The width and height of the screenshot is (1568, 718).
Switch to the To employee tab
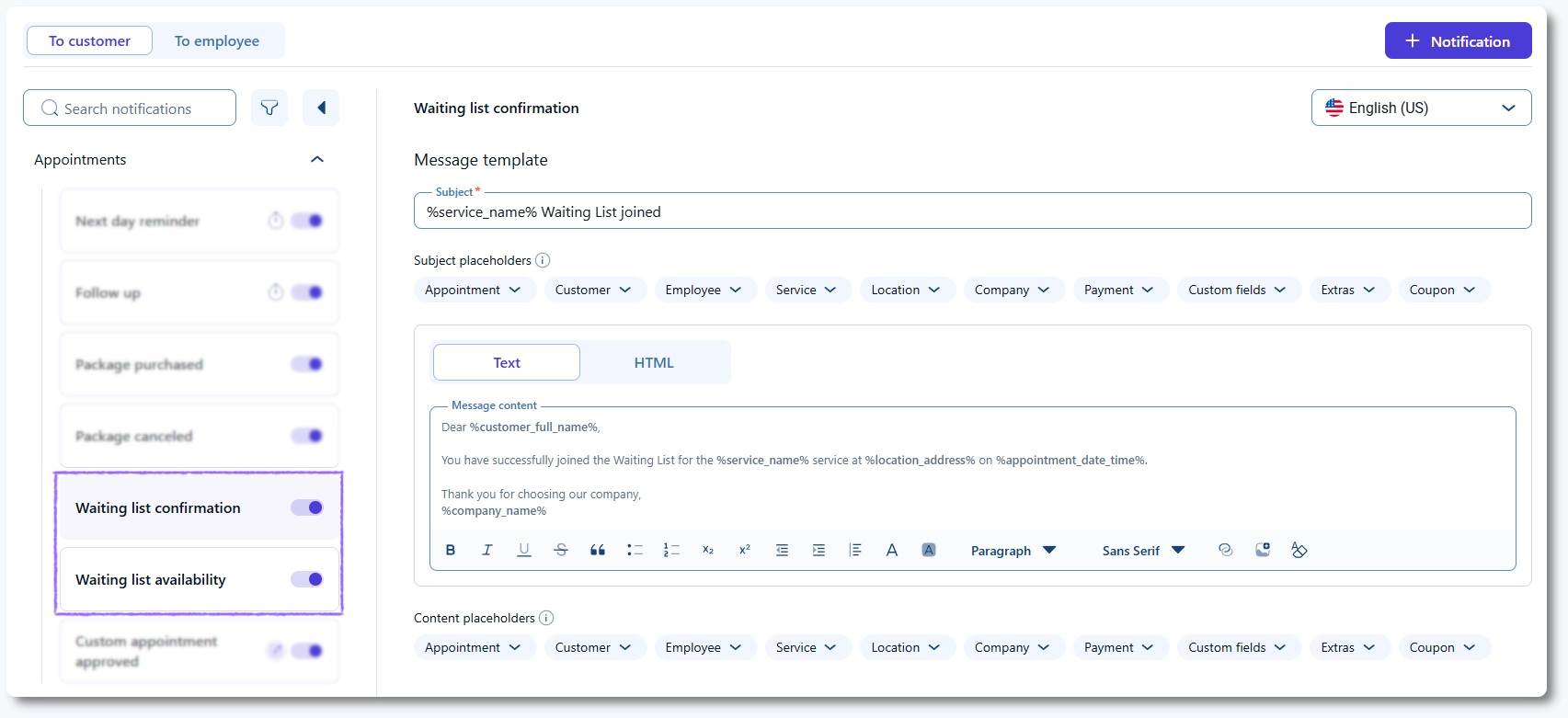(217, 40)
